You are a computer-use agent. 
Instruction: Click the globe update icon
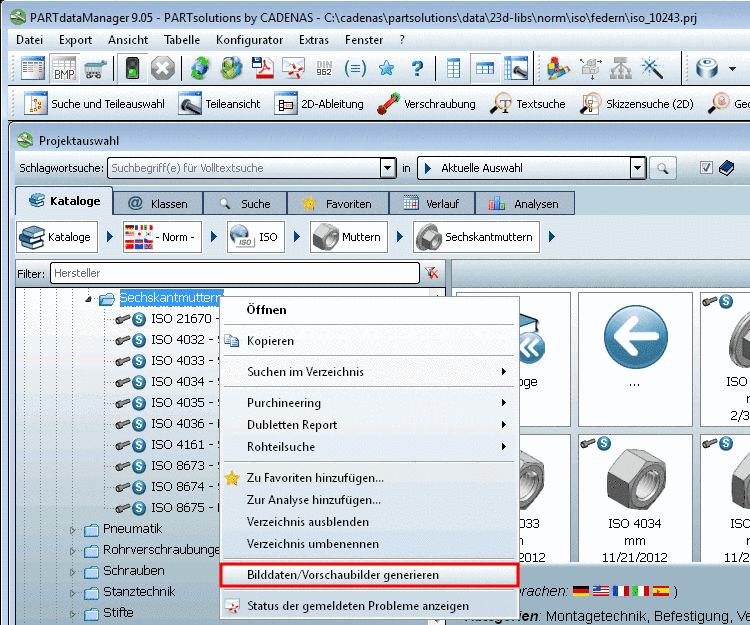(x=232, y=68)
